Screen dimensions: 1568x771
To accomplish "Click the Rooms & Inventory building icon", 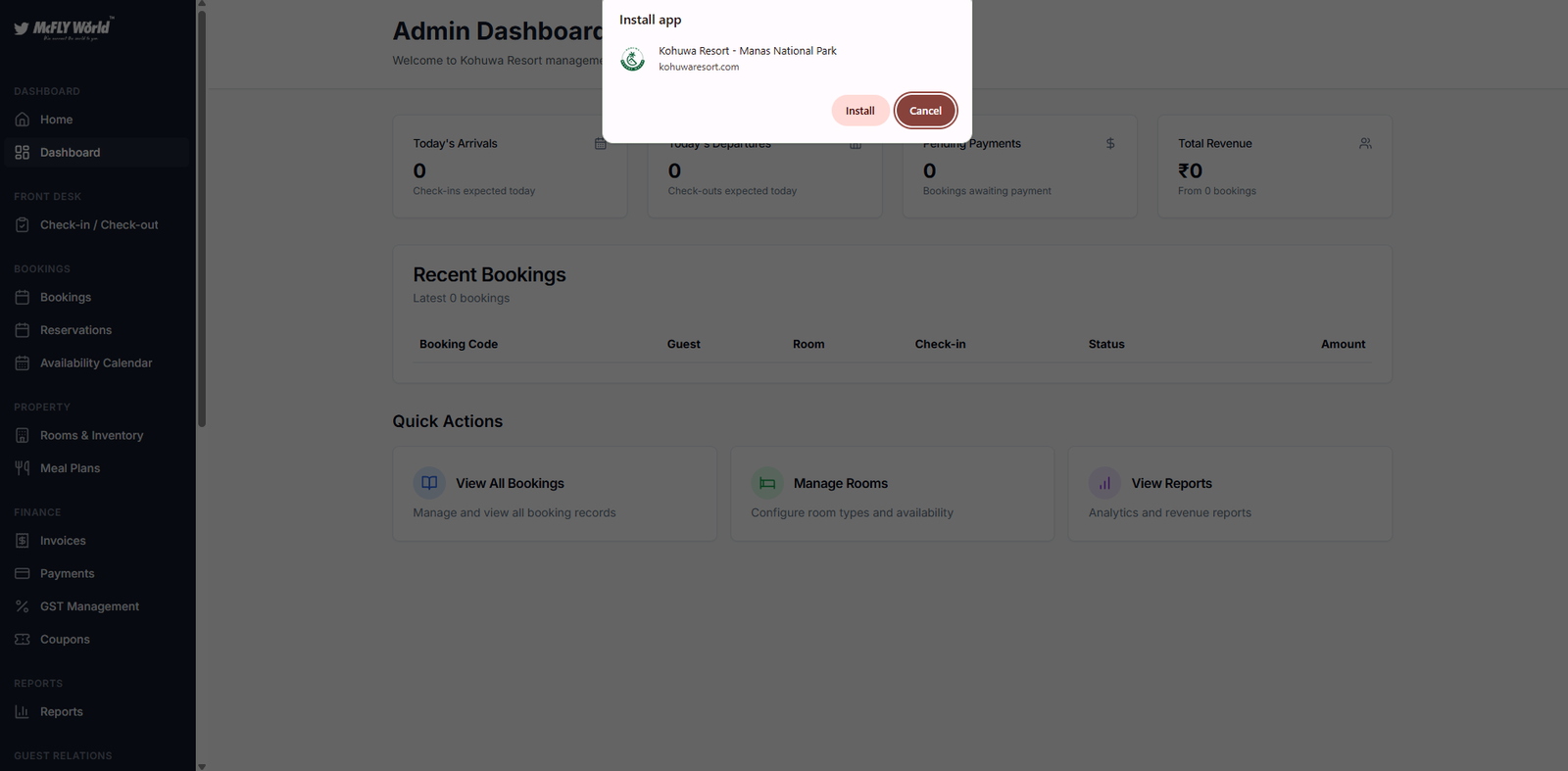I will pyautogui.click(x=23, y=436).
